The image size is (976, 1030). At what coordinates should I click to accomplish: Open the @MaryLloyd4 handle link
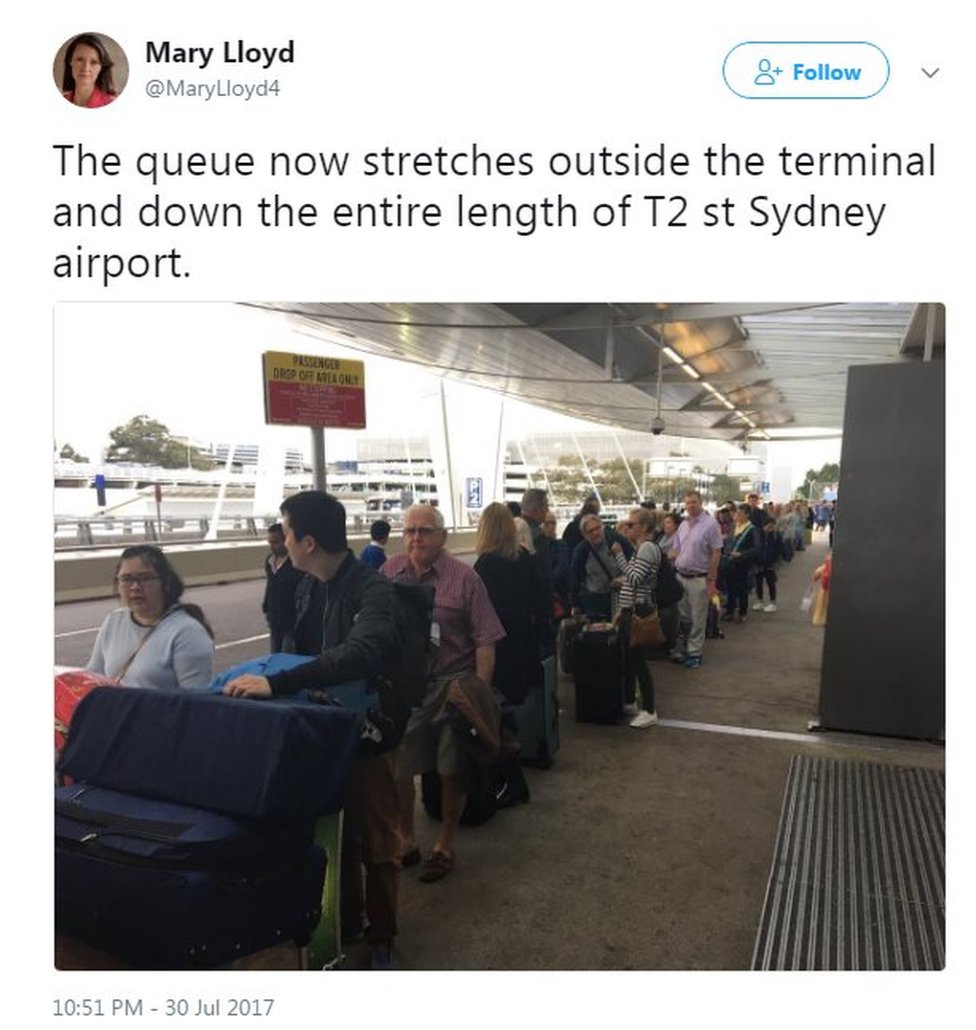tap(212, 89)
